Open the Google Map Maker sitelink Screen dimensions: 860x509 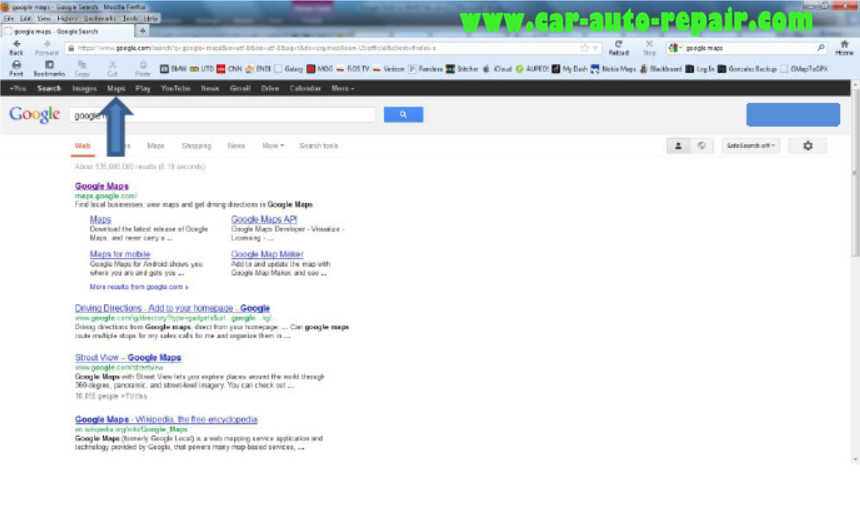tap(267, 254)
